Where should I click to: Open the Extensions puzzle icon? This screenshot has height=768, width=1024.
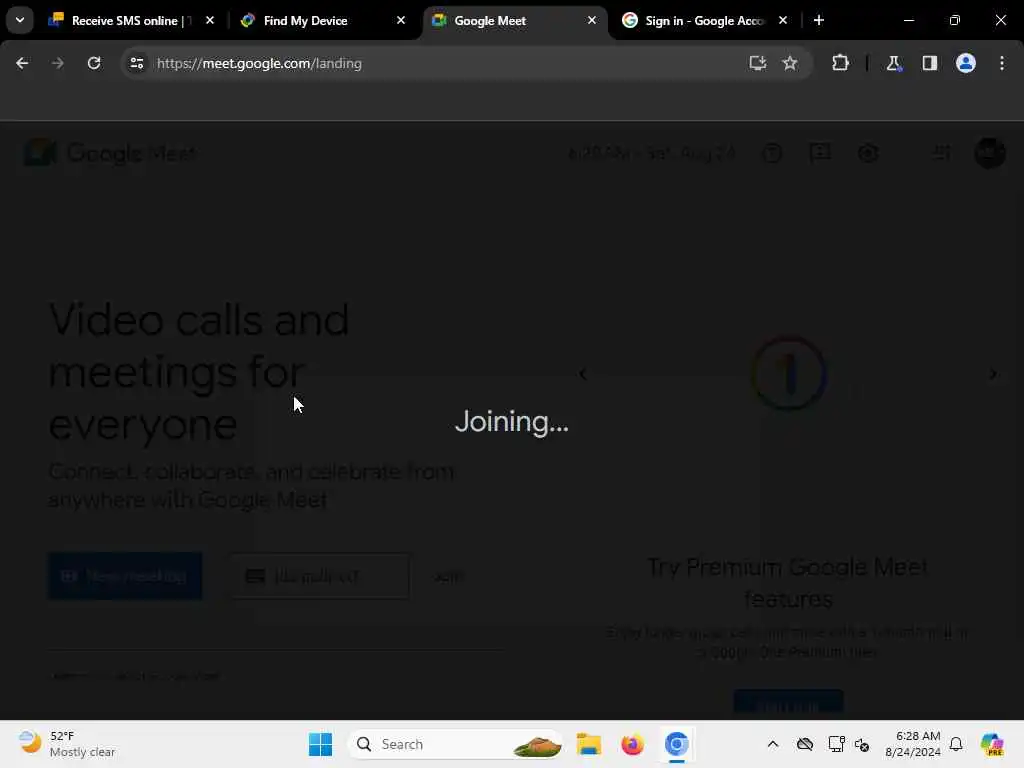[840, 63]
